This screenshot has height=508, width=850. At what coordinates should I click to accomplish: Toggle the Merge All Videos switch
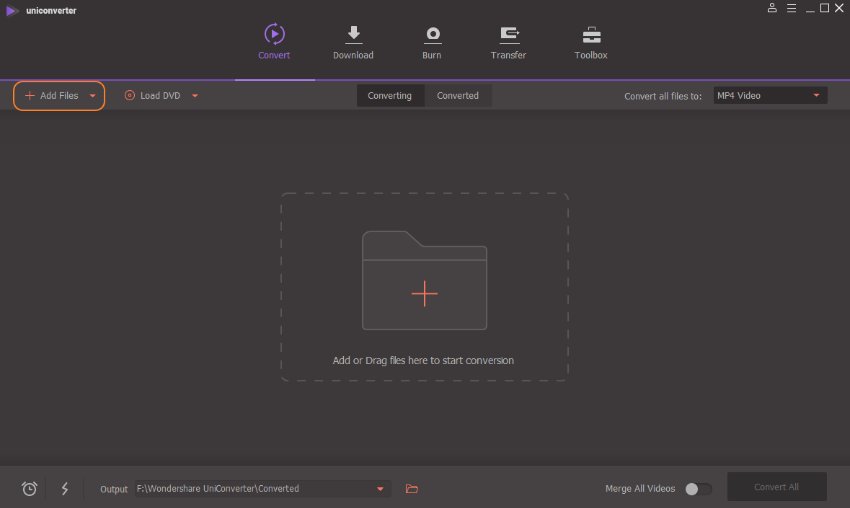click(698, 488)
